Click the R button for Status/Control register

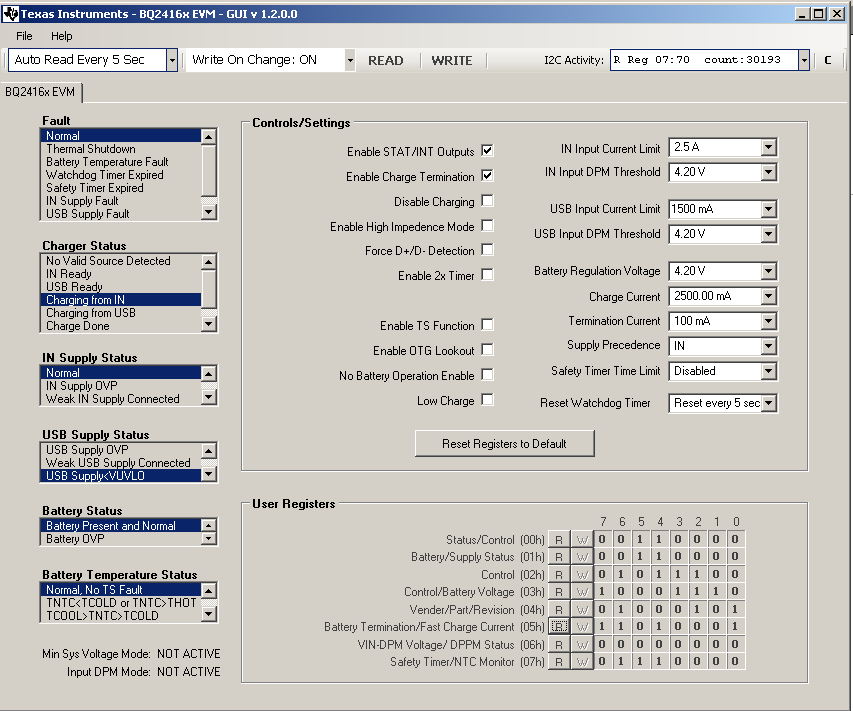(559, 540)
